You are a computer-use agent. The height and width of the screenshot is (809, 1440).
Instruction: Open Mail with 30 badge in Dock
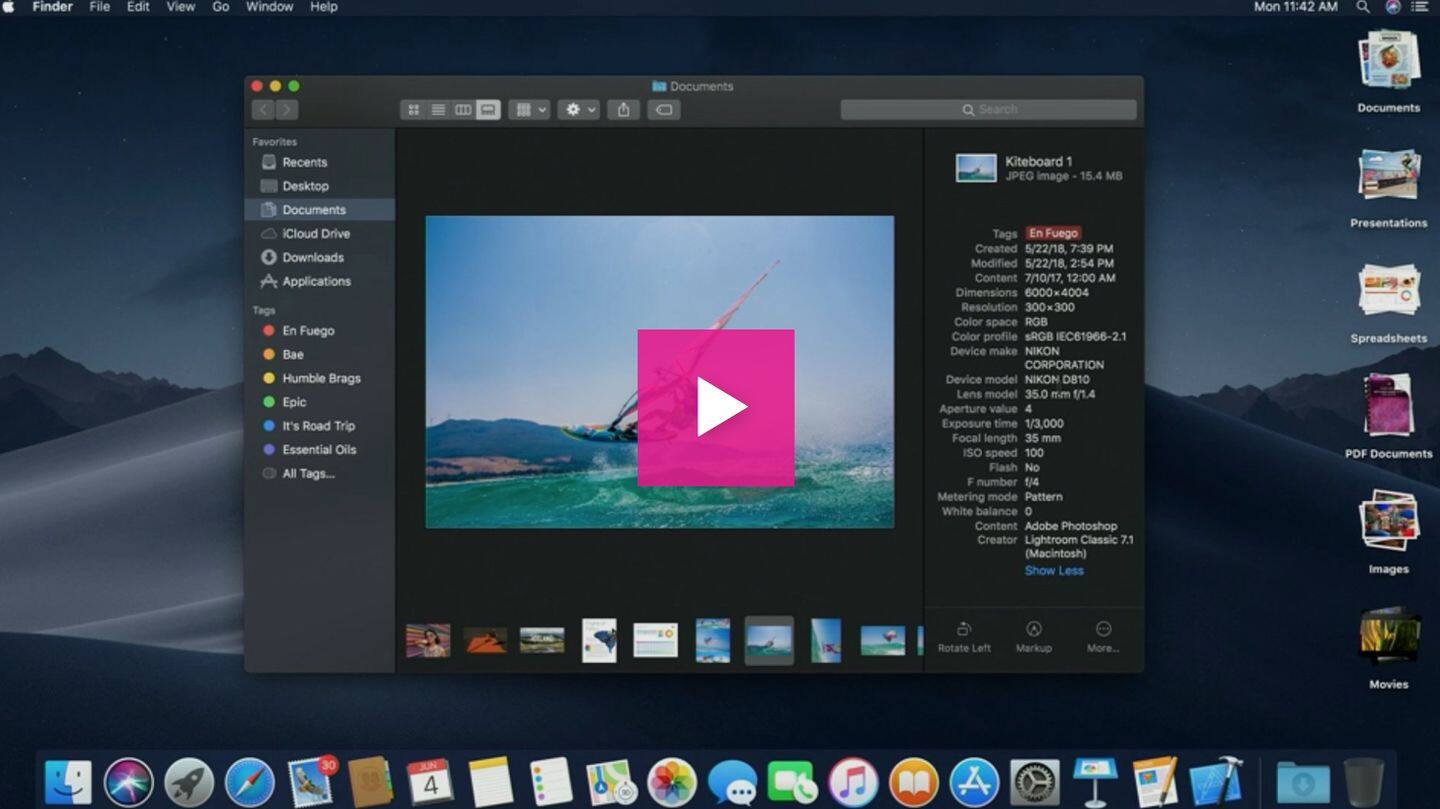311,782
